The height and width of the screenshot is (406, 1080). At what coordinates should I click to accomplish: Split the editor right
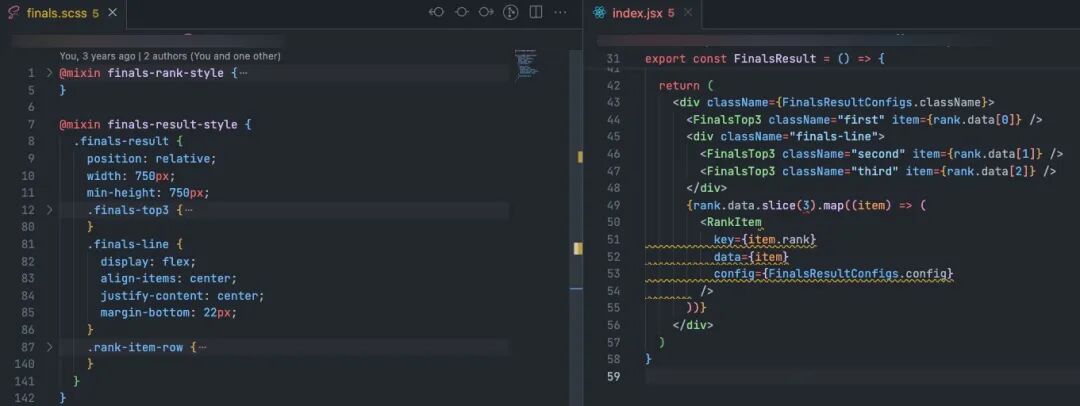(536, 12)
